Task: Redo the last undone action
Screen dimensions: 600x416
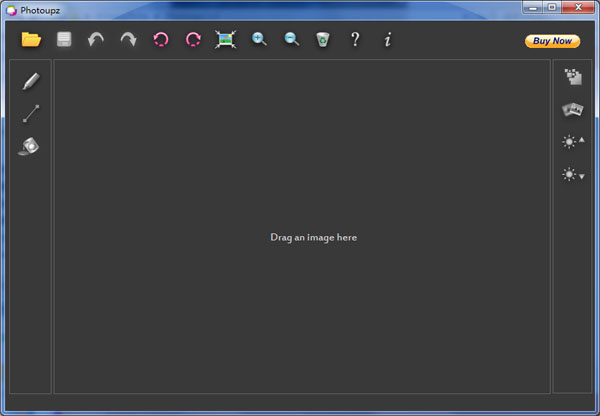Action: pyautogui.click(x=128, y=40)
